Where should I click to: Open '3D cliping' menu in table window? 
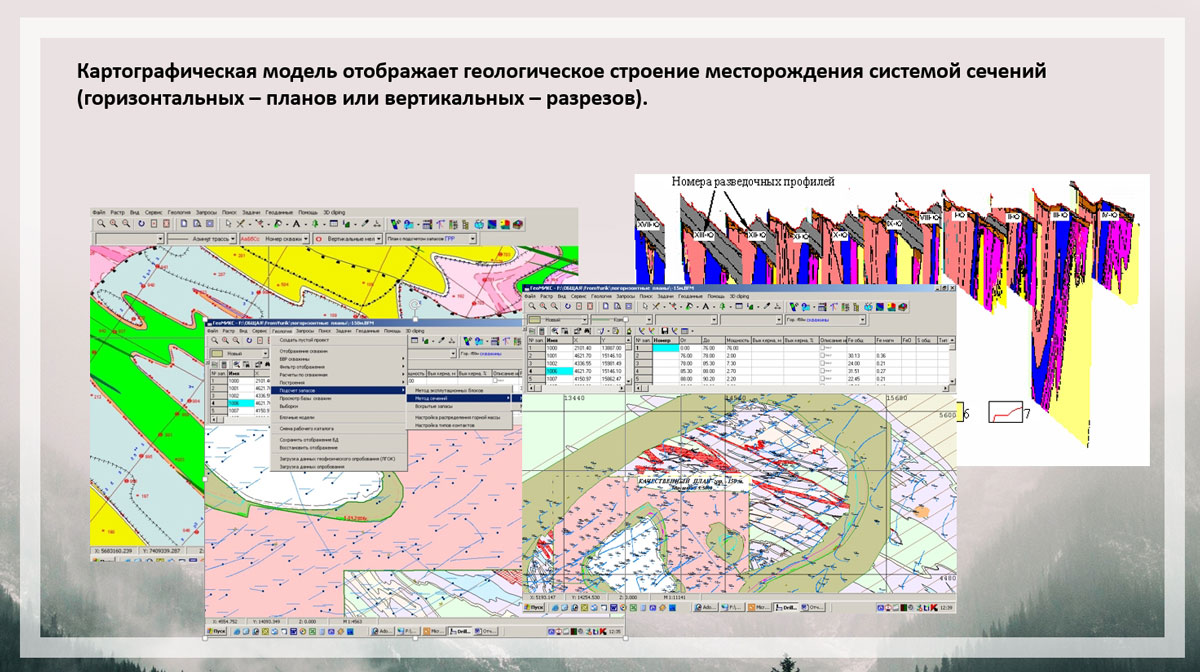(740, 296)
